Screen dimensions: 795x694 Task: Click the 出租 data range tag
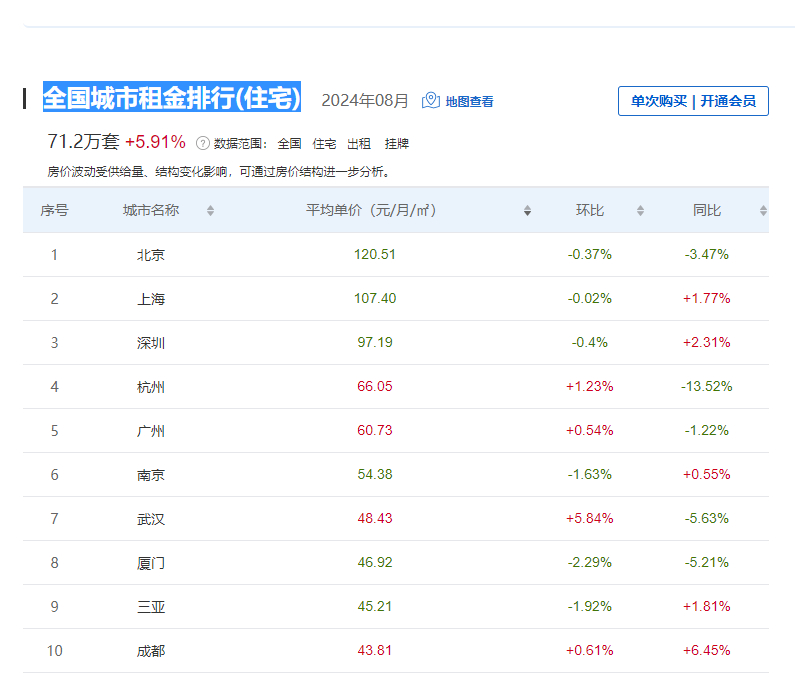point(359,143)
